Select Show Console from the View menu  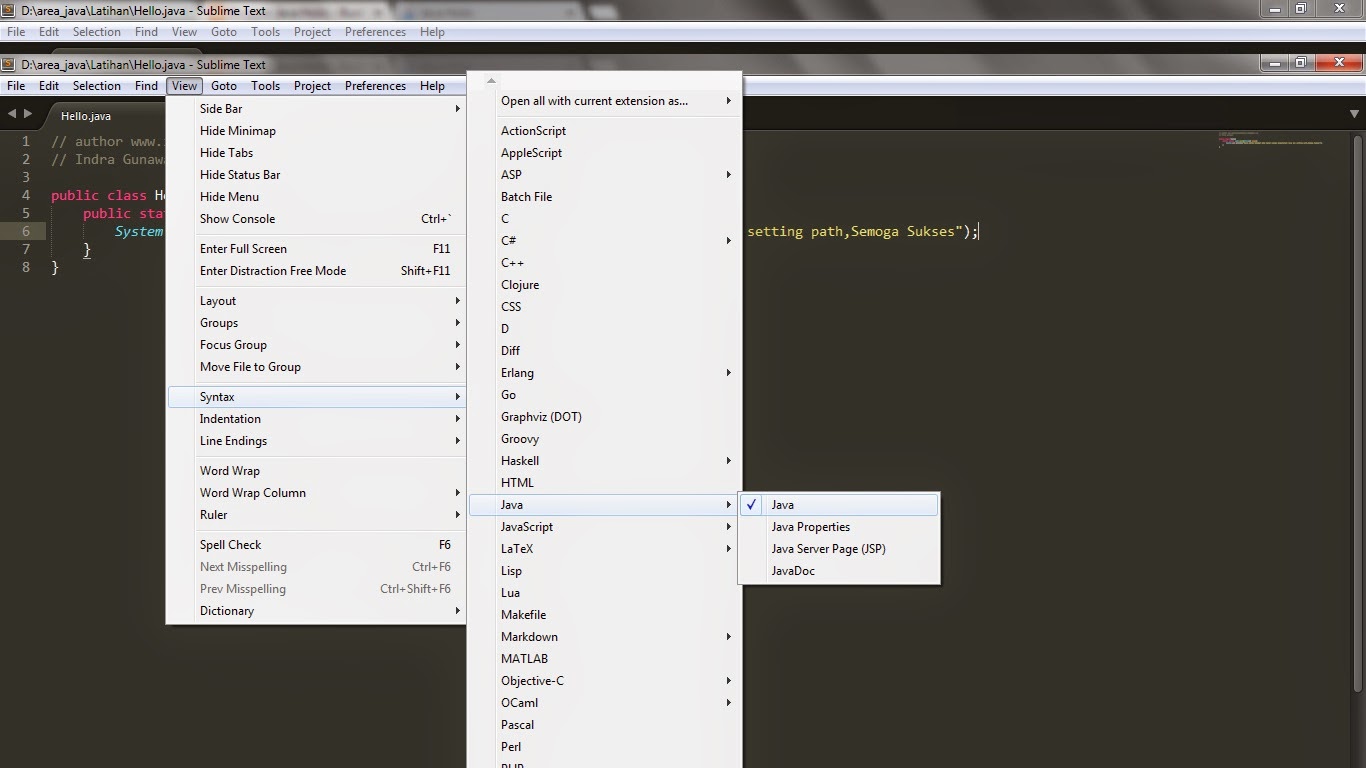pyautogui.click(x=238, y=219)
